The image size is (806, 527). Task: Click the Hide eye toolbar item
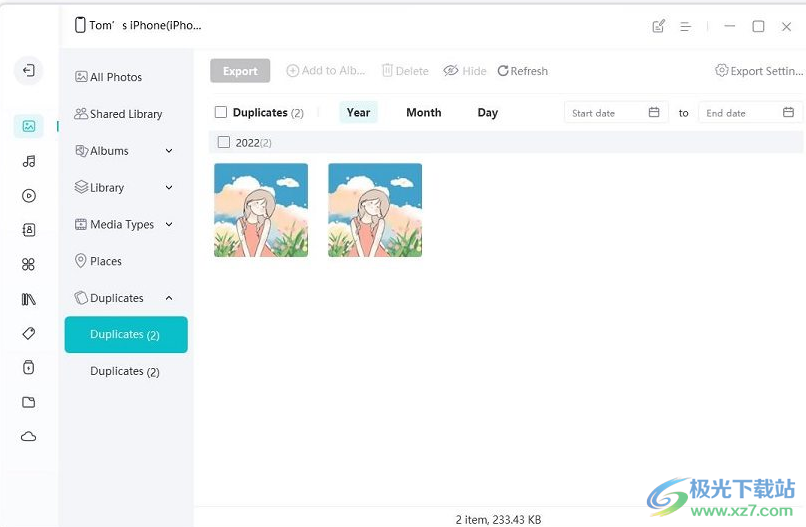click(x=465, y=71)
